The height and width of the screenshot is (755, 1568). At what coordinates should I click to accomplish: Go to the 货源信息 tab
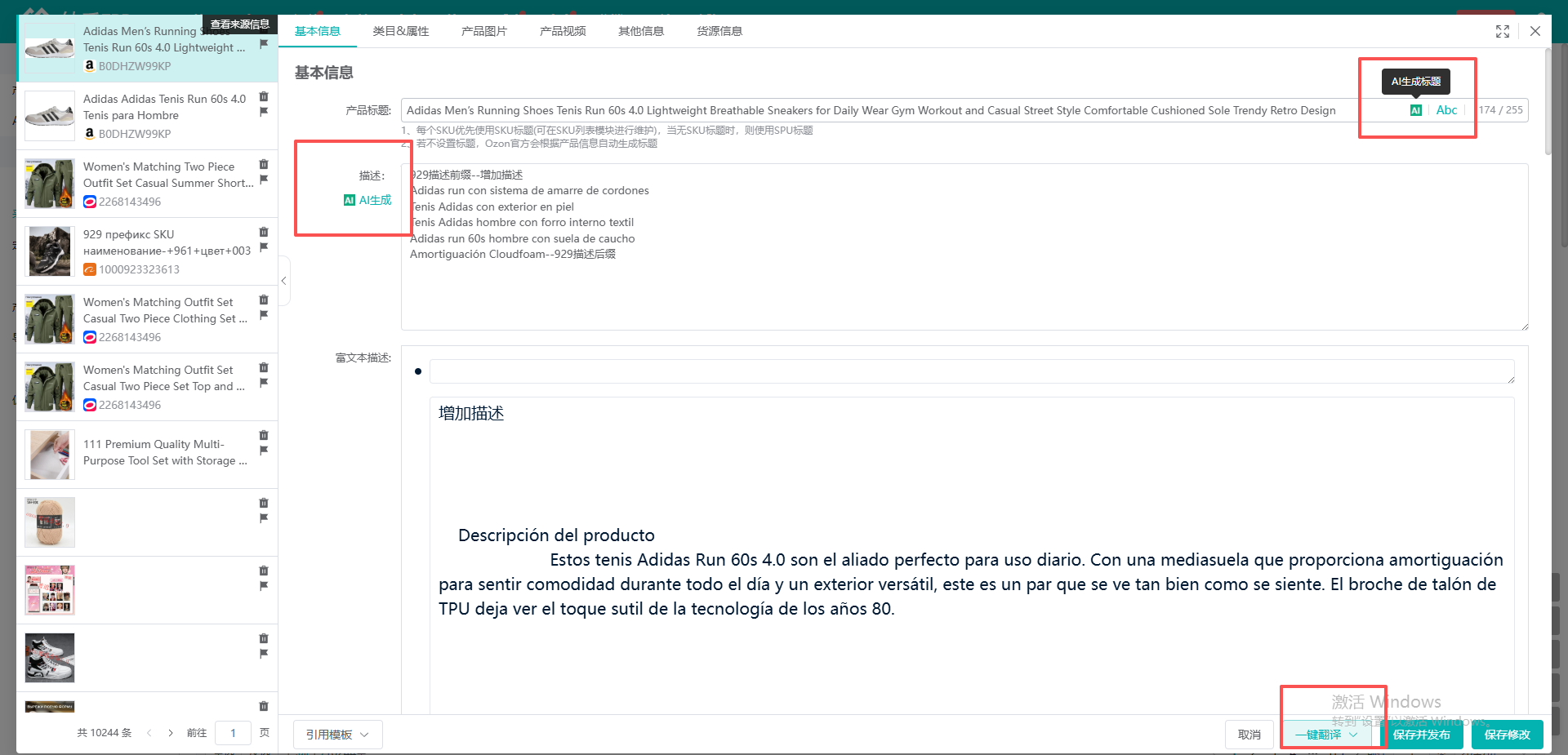point(719,31)
